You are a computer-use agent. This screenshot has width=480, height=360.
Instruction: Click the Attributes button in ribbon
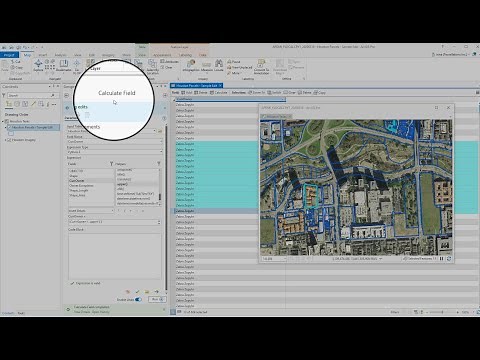(x=169, y=62)
